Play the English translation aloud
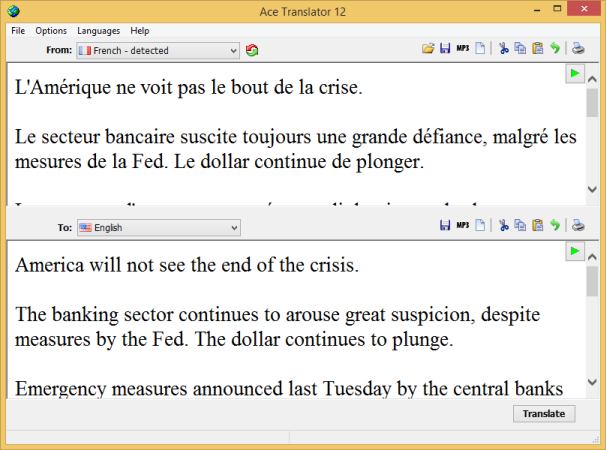 (x=575, y=252)
